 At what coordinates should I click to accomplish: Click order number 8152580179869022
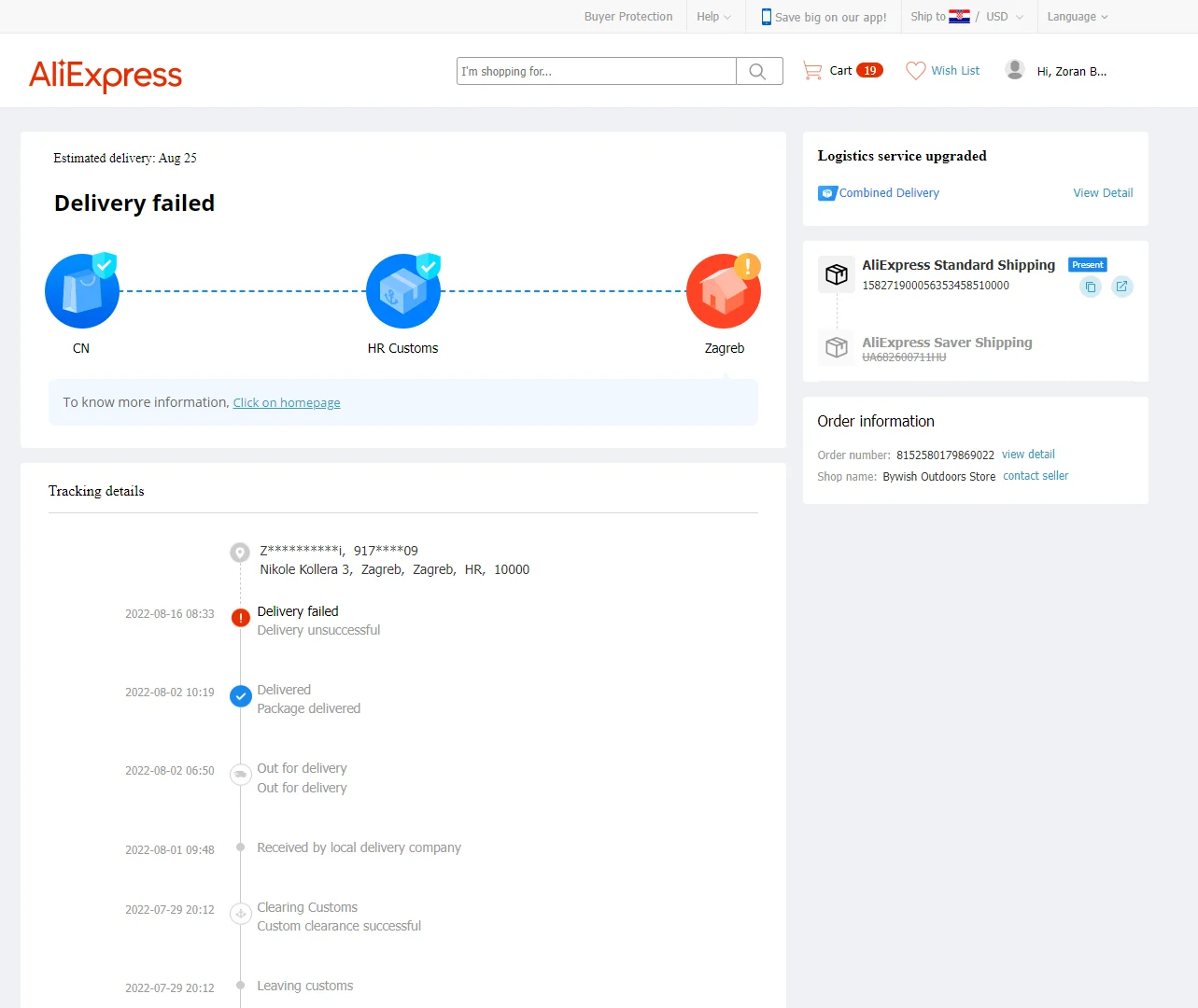(x=945, y=455)
